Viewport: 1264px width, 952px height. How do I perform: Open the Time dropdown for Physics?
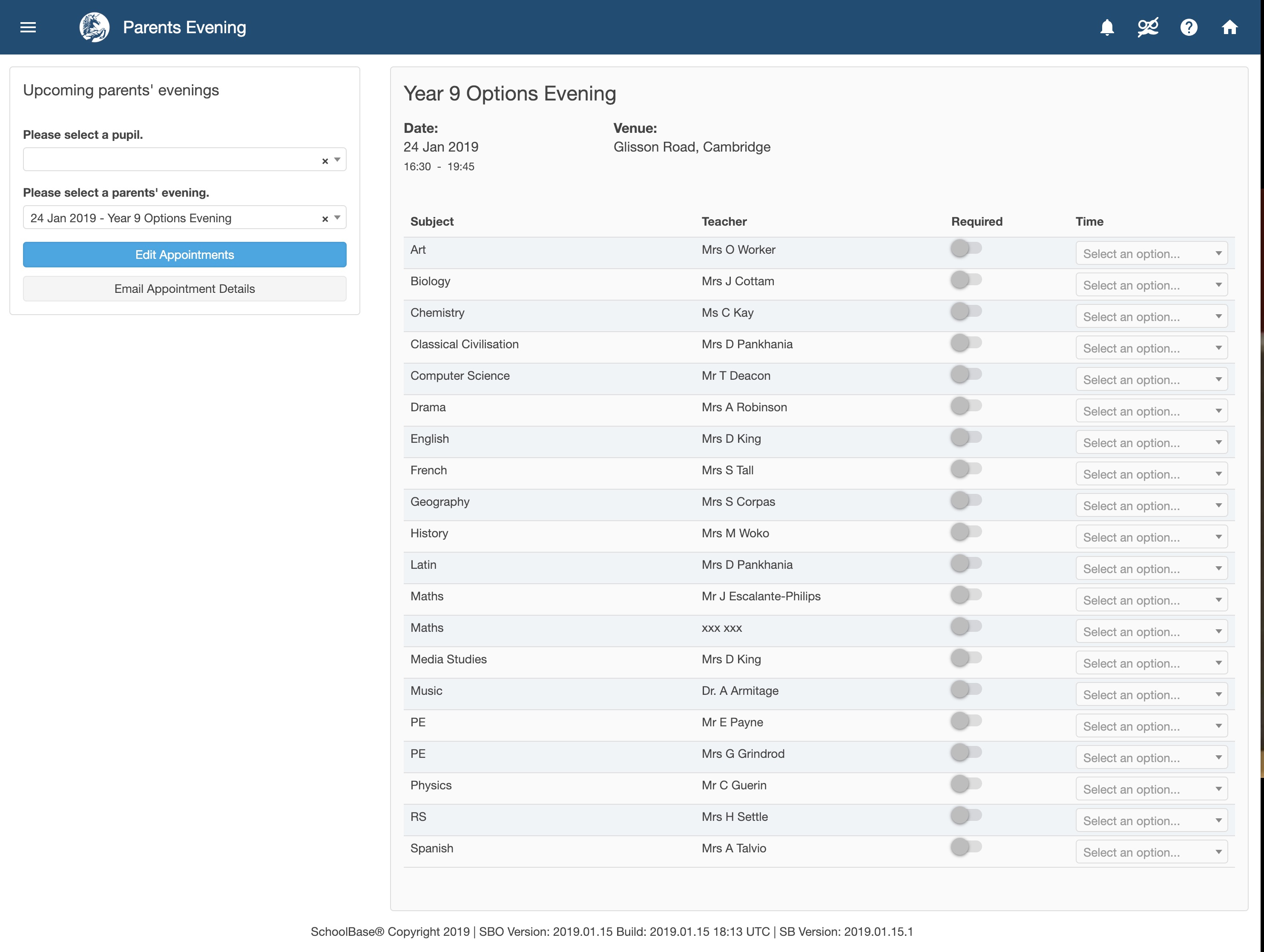[x=1152, y=789]
